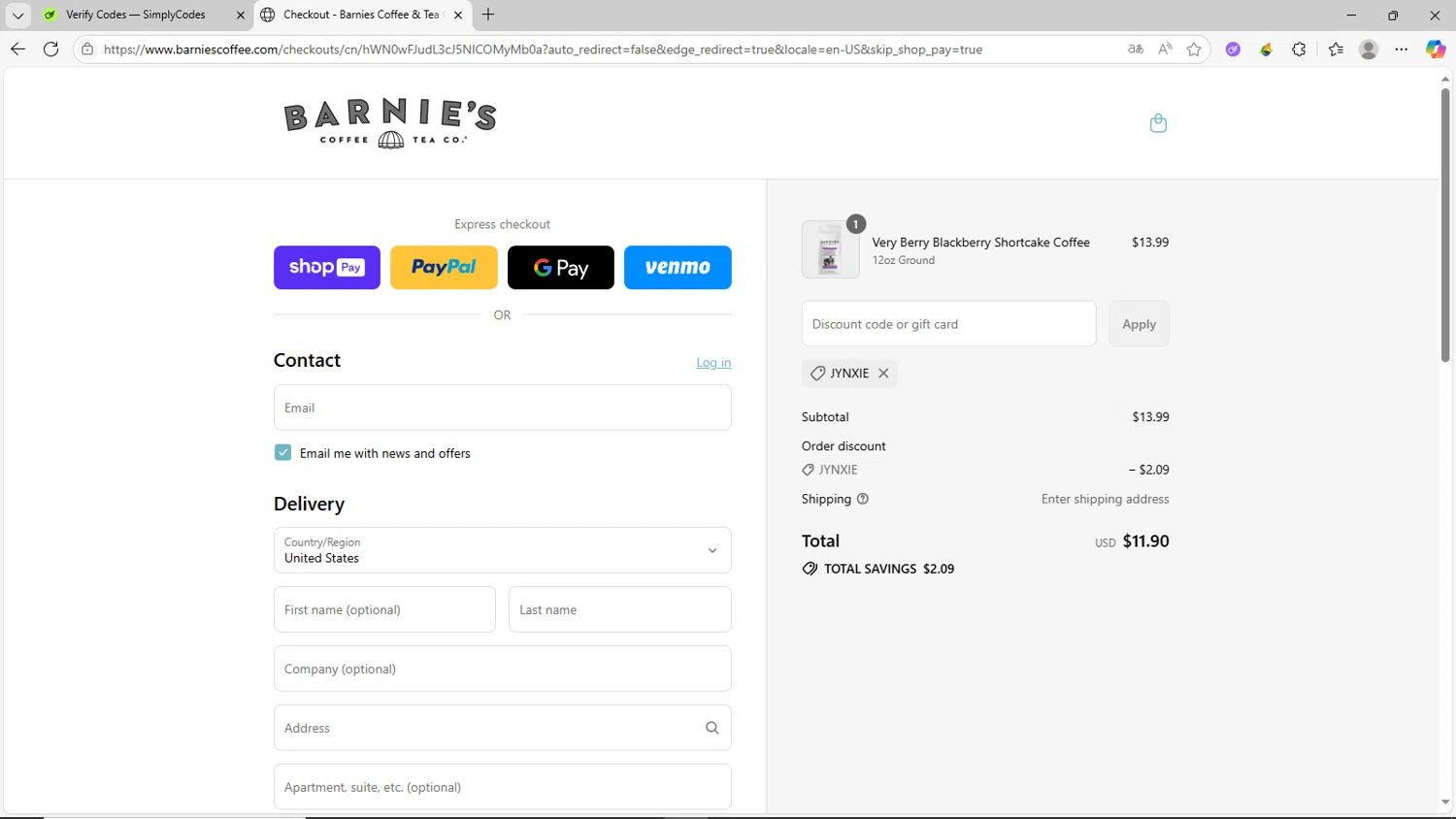1456x819 pixels.
Task: Click the Address field
Action: click(502, 728)
